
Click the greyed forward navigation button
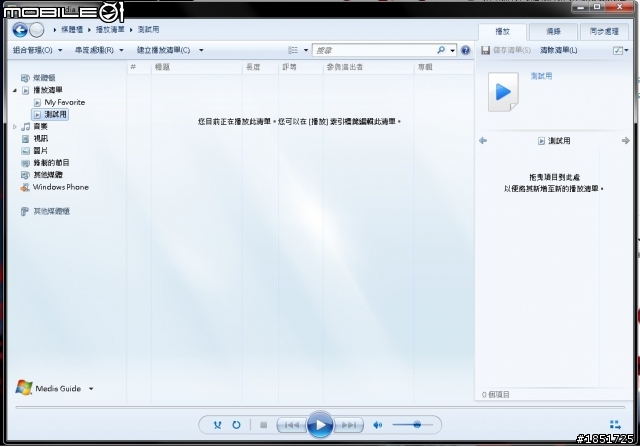point(37,30)
